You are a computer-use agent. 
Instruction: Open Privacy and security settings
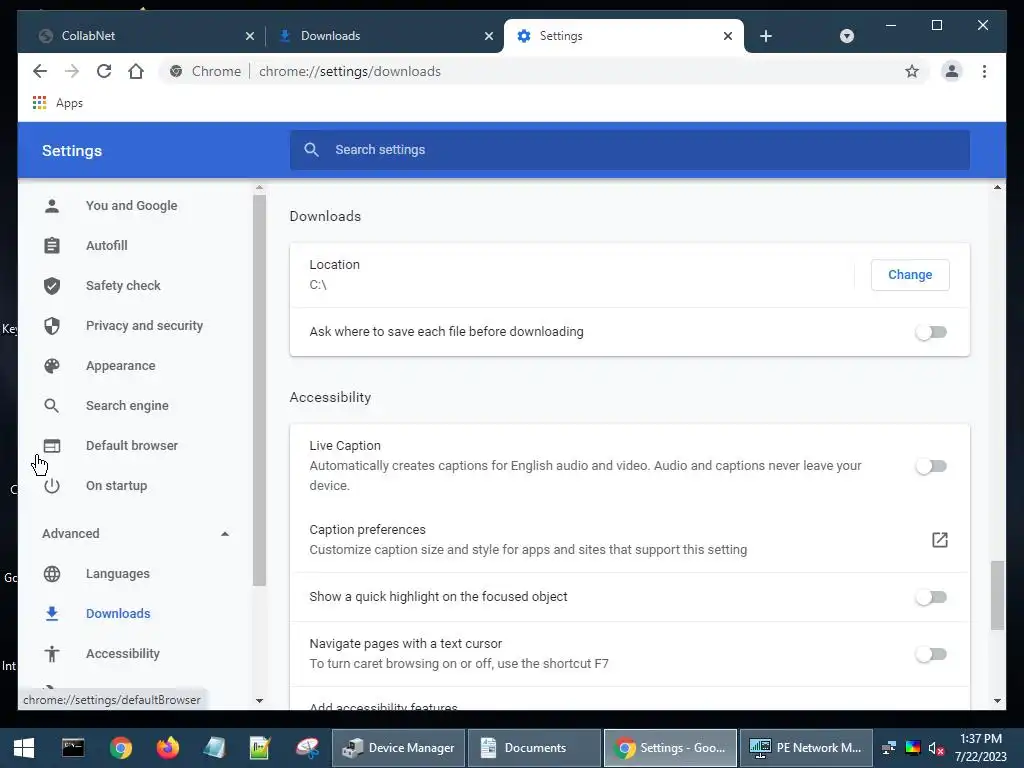tap(144, 325)
